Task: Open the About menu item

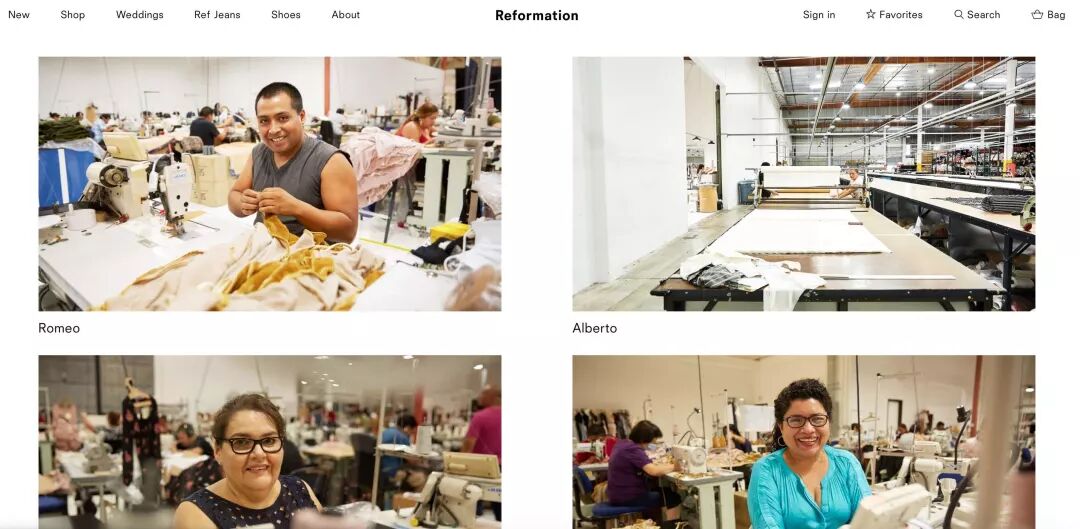Action: (x=346, y=14)
